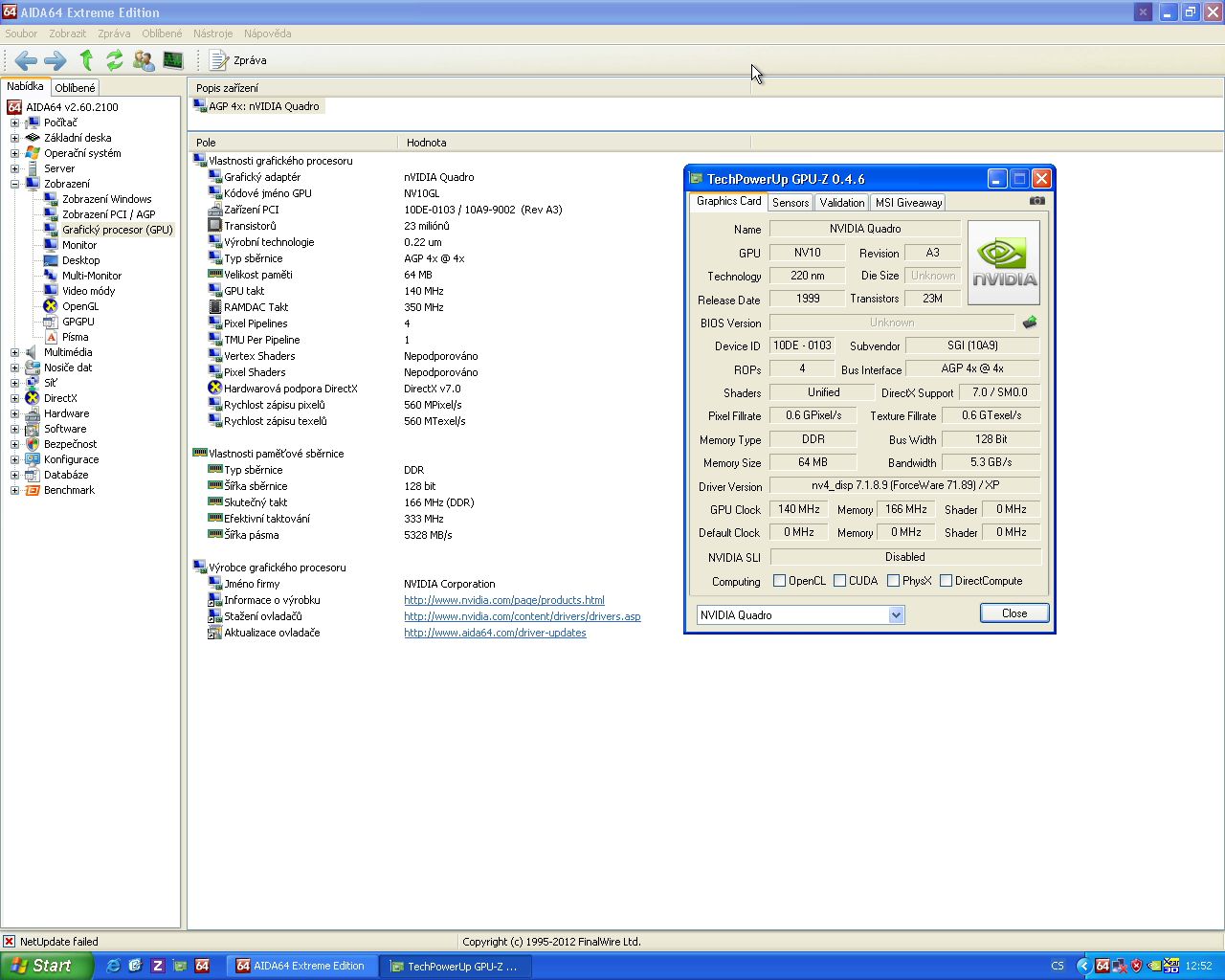Open the aida64.com driver-updates link
This screenshot has height=980, width=1225.
tap(495, 633)
